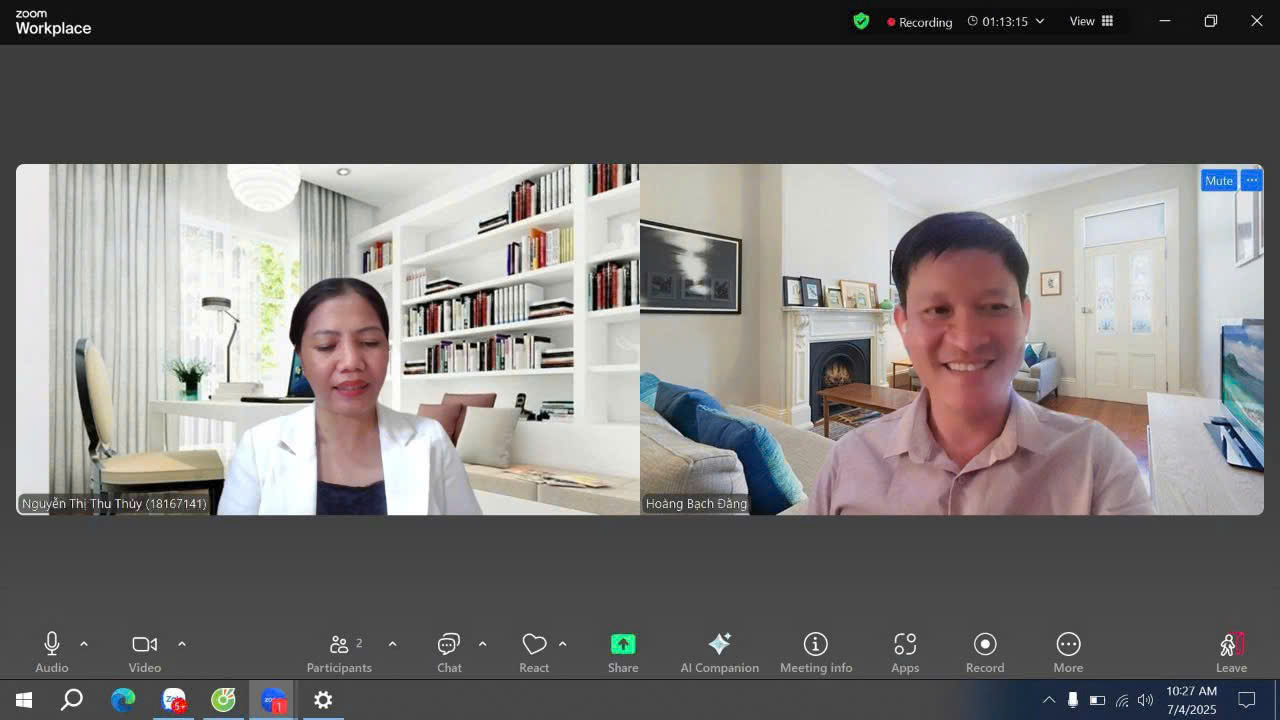This screenshot has height=720, width=1280.
Task: Expand video options arrow next to Video
Action: coord(182,644)
